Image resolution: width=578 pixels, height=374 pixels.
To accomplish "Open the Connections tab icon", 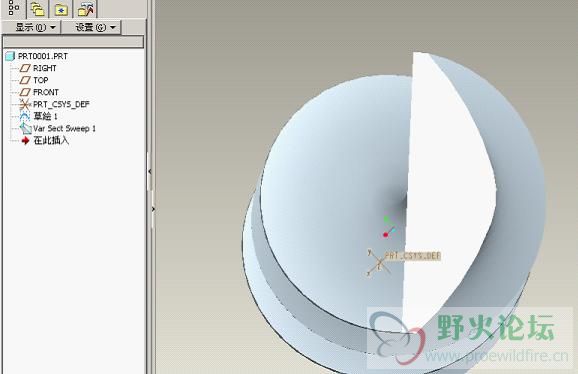I will pos(86,9).
